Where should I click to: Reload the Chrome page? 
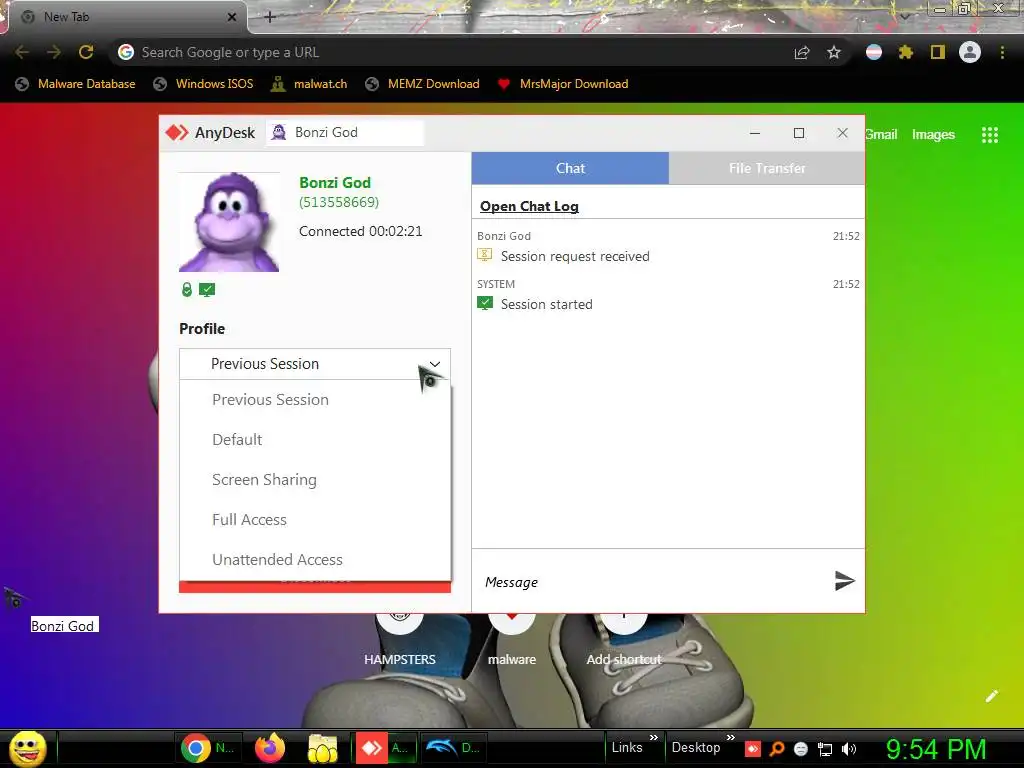[86, 52]
